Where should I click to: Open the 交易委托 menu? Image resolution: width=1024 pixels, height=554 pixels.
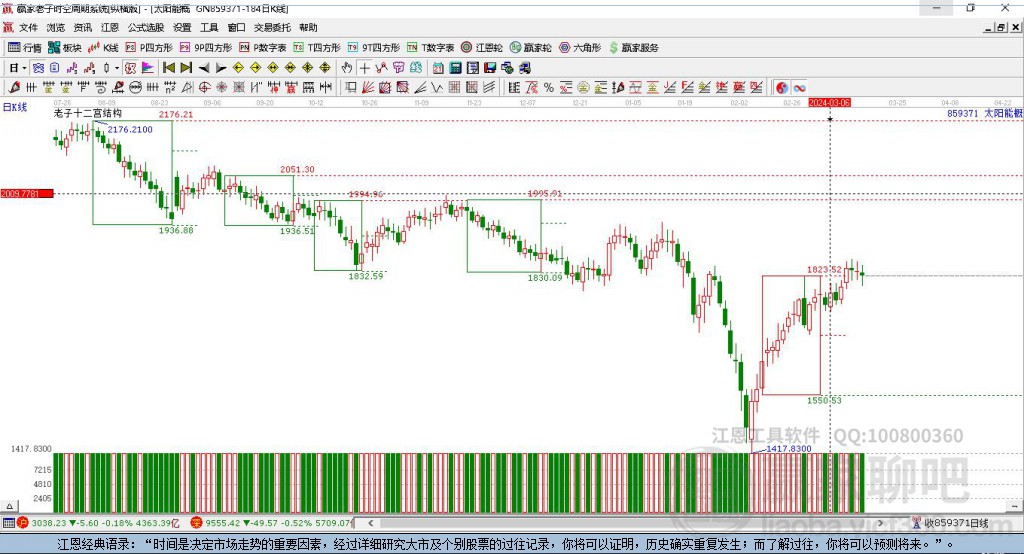tap(272, 27)
